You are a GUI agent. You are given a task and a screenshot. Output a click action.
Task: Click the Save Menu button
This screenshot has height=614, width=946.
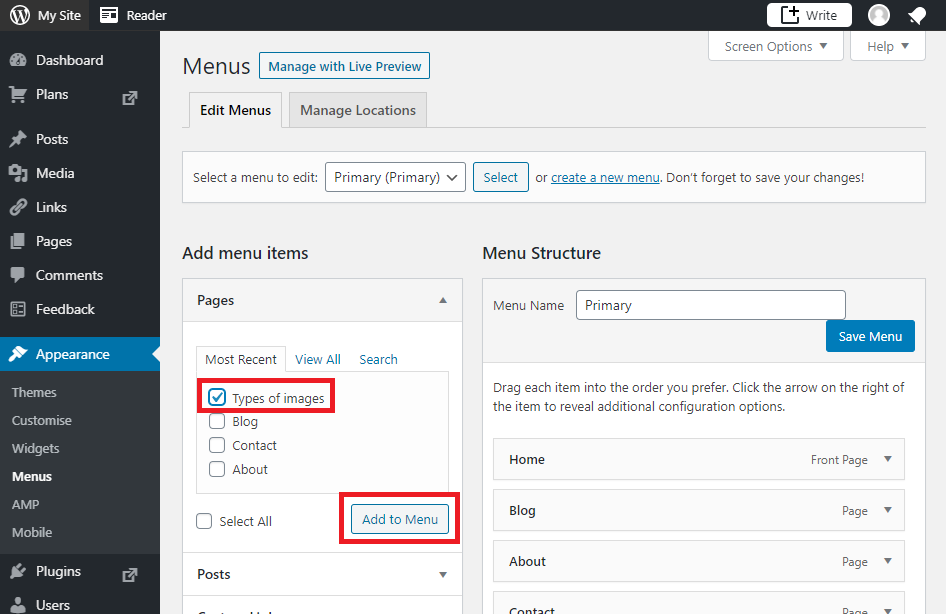(870, 336)
